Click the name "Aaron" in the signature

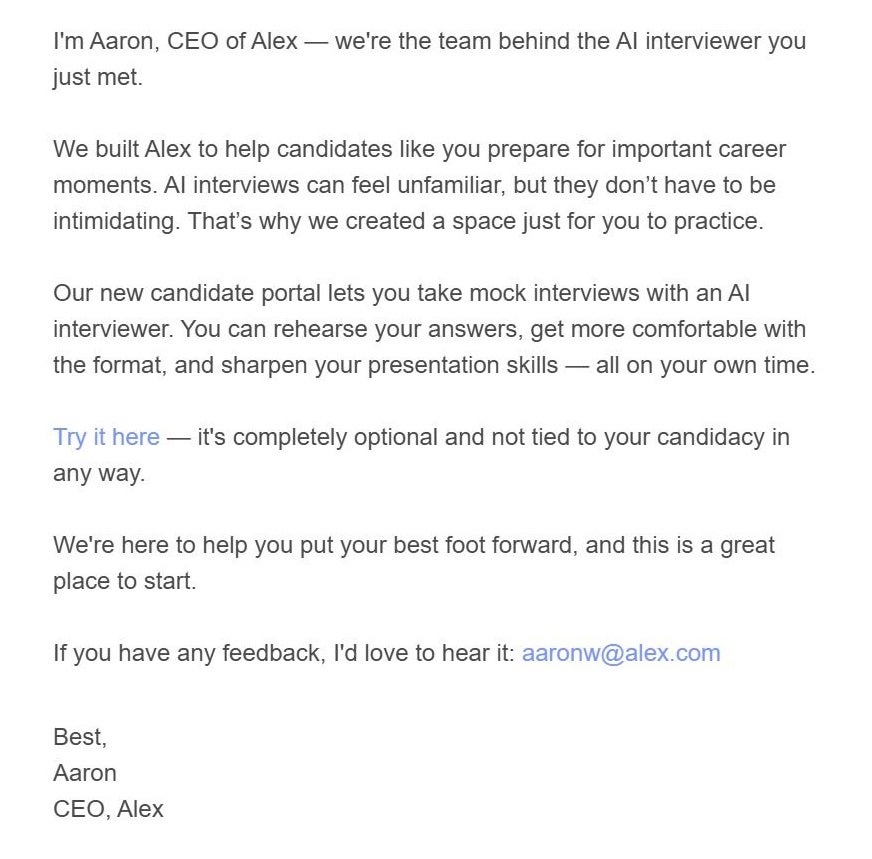point(84,773)
